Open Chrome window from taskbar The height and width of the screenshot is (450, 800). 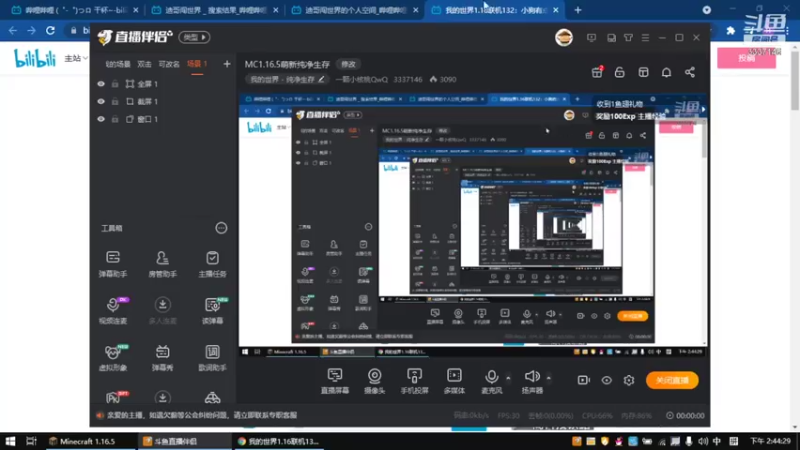coord(278,441)
